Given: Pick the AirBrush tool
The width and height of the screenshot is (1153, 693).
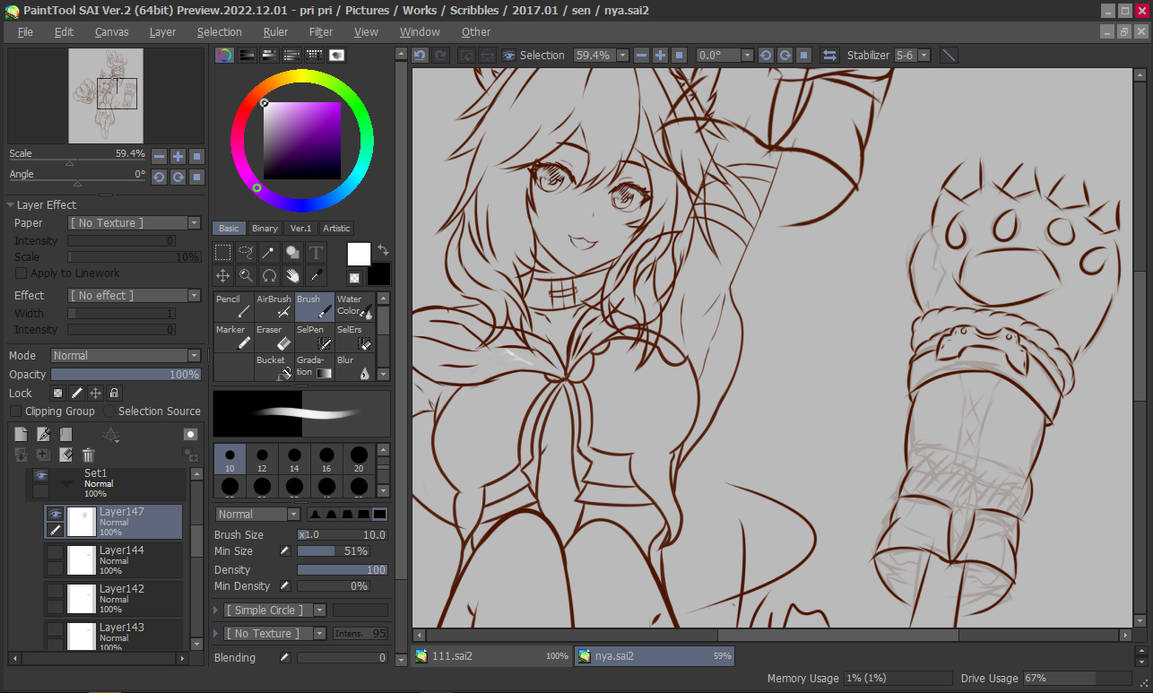Looking at the screenshot, I should point(274,306).
